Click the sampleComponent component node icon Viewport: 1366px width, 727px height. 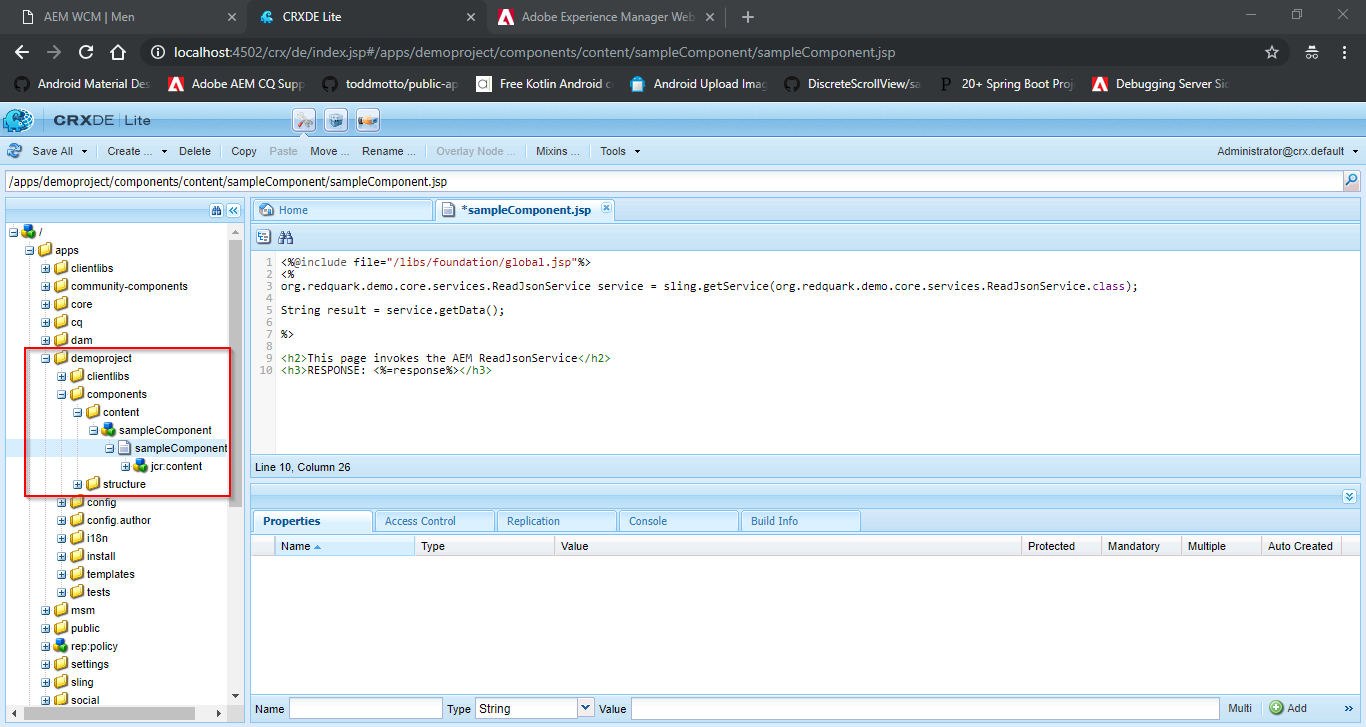pos(109,430)
